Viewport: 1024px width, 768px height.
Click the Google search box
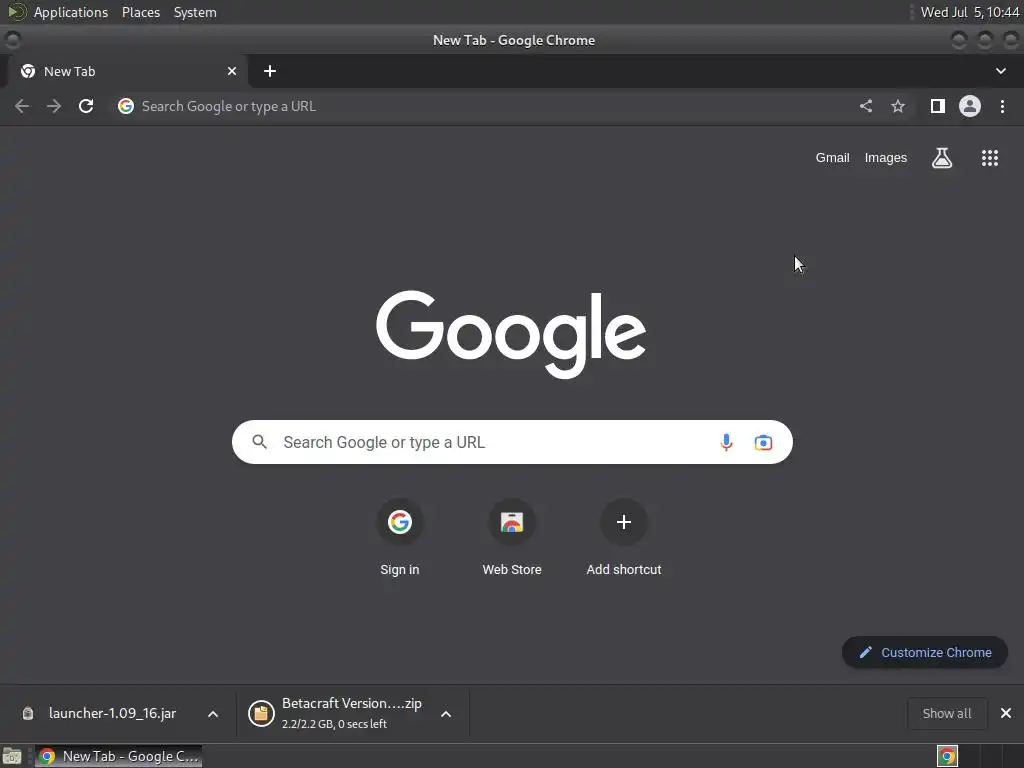click(512, 442)
